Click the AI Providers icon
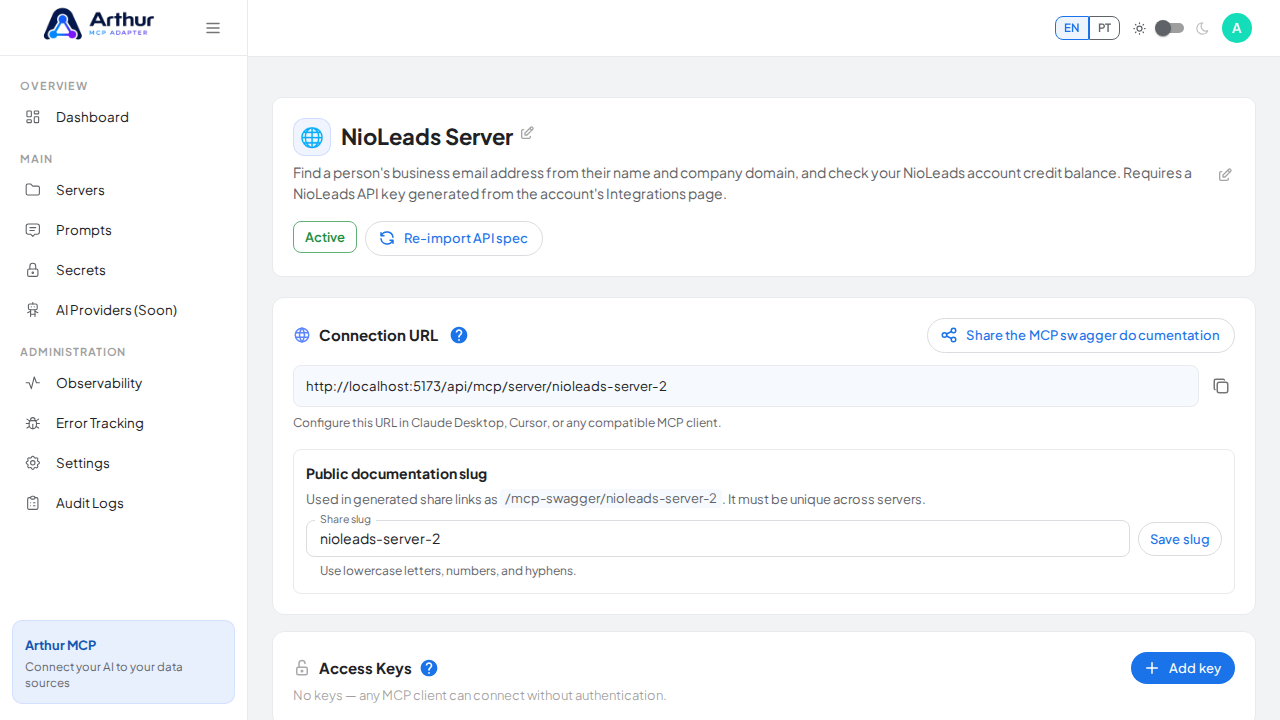The width and height of the screenshot is (1280, 720). tap(33, 310)
